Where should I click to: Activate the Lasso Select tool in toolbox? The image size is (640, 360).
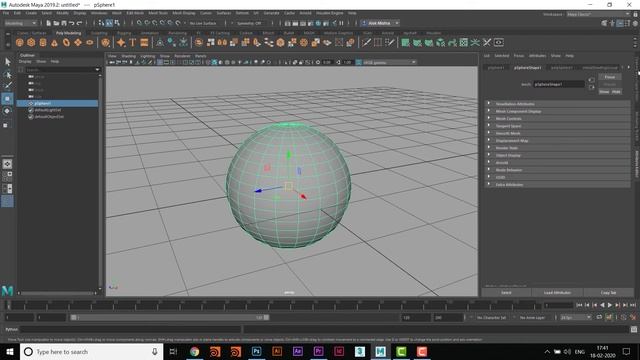coord(7,74)
